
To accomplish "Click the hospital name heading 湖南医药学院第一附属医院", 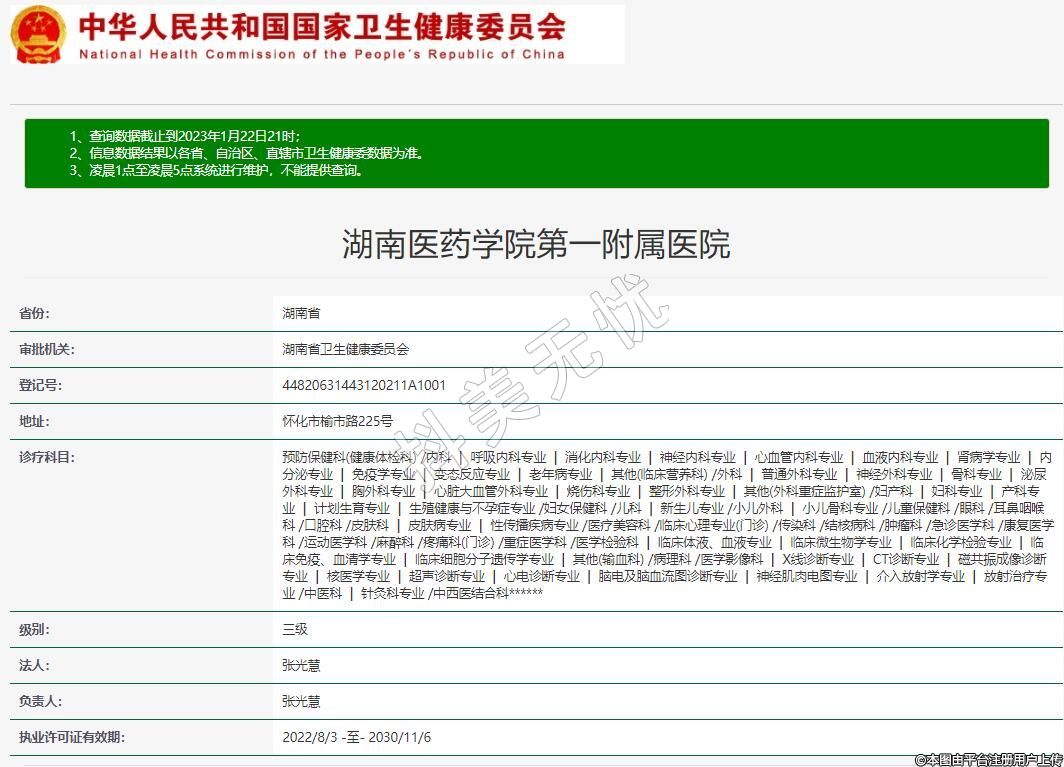I will (536, 244).
